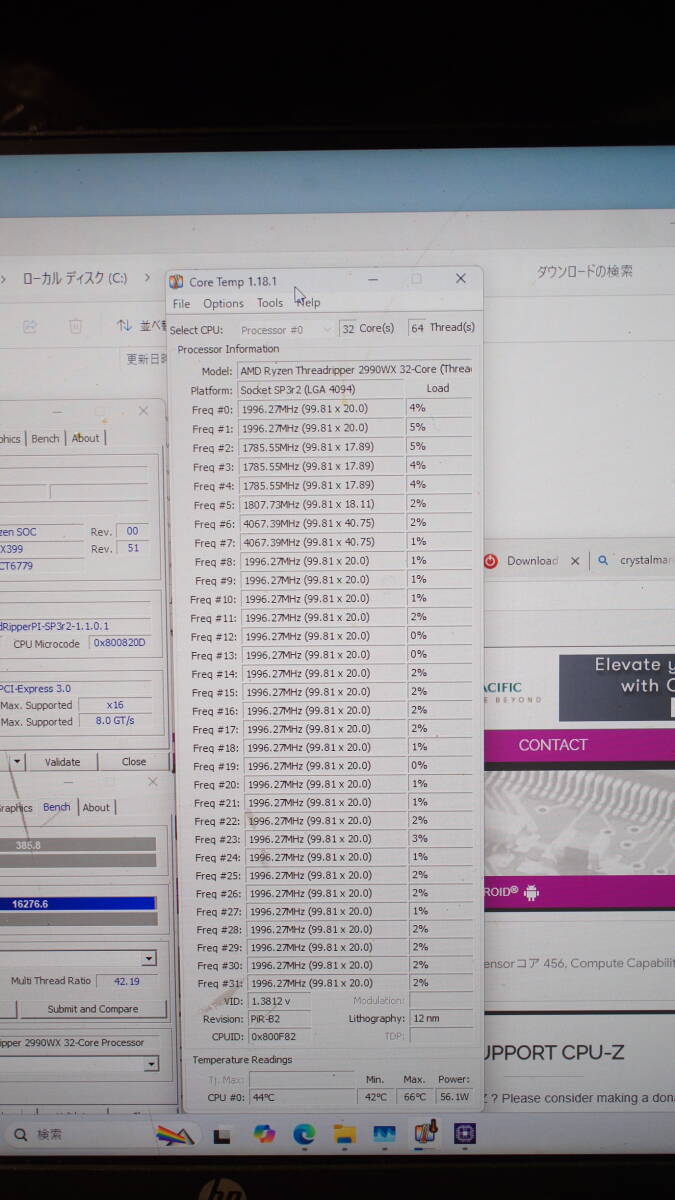675x1200 pixels.
Task: Click the 64 Thread(s) count box
Action: (417, 328)
